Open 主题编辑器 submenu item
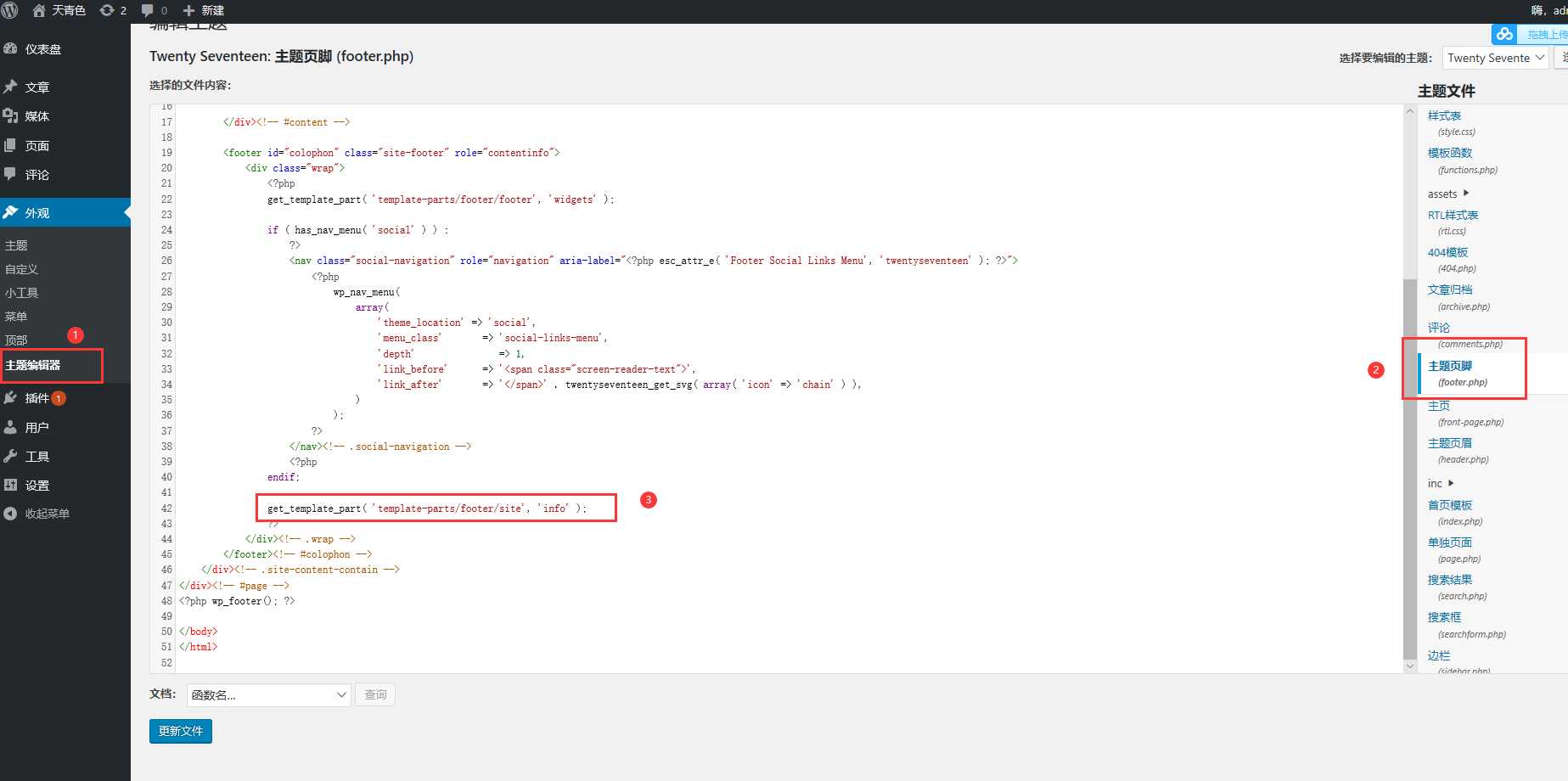The height and width of the screenshot is (781, 1568). pyautogui.click(x=33, y=365)
